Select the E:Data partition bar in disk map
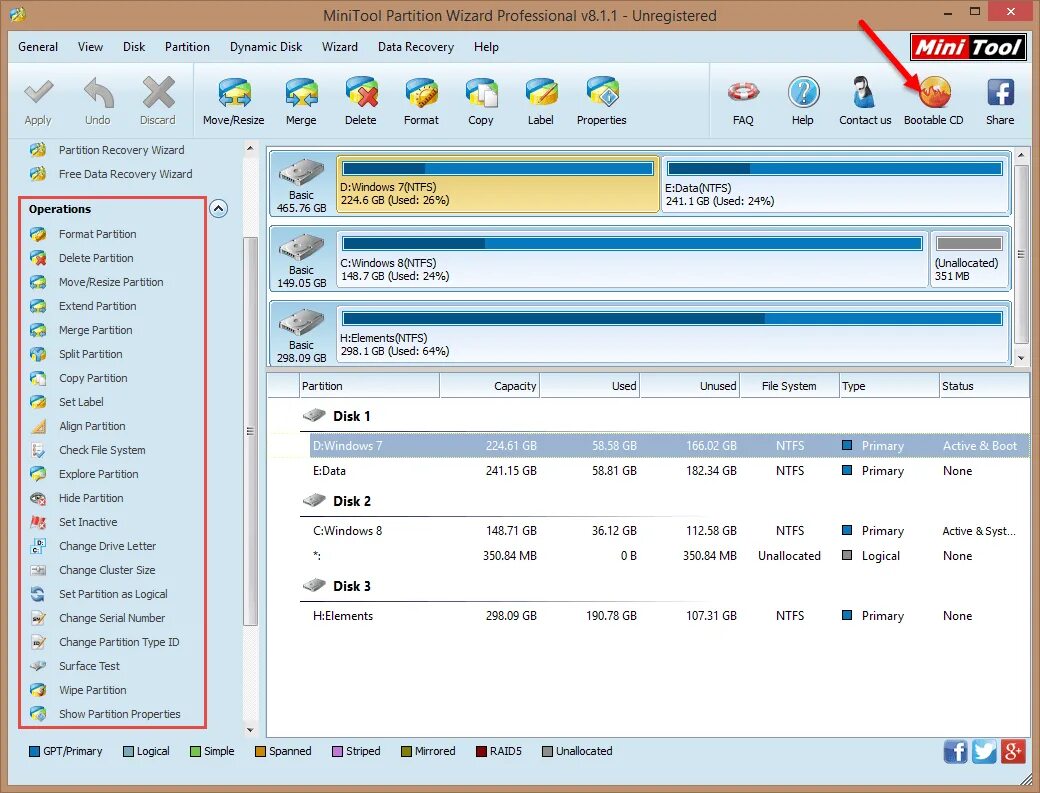 click(836, 184)
